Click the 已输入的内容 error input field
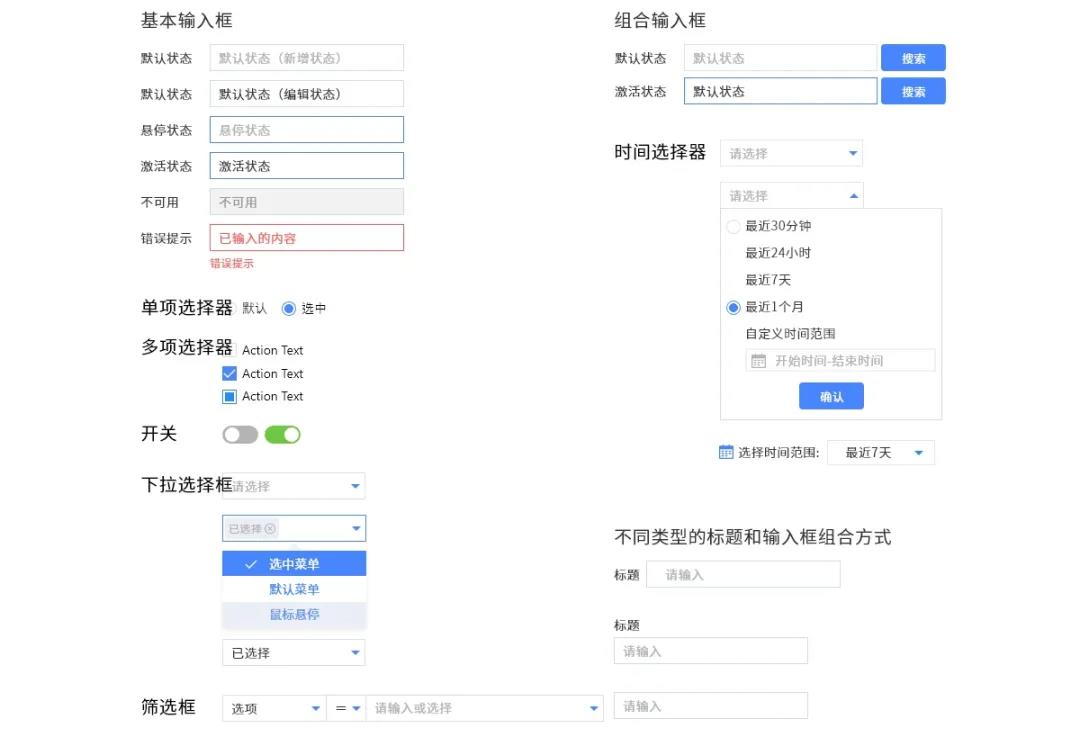Image resolution: width=1080 pixels, height=737 pixels. (306, 238)
